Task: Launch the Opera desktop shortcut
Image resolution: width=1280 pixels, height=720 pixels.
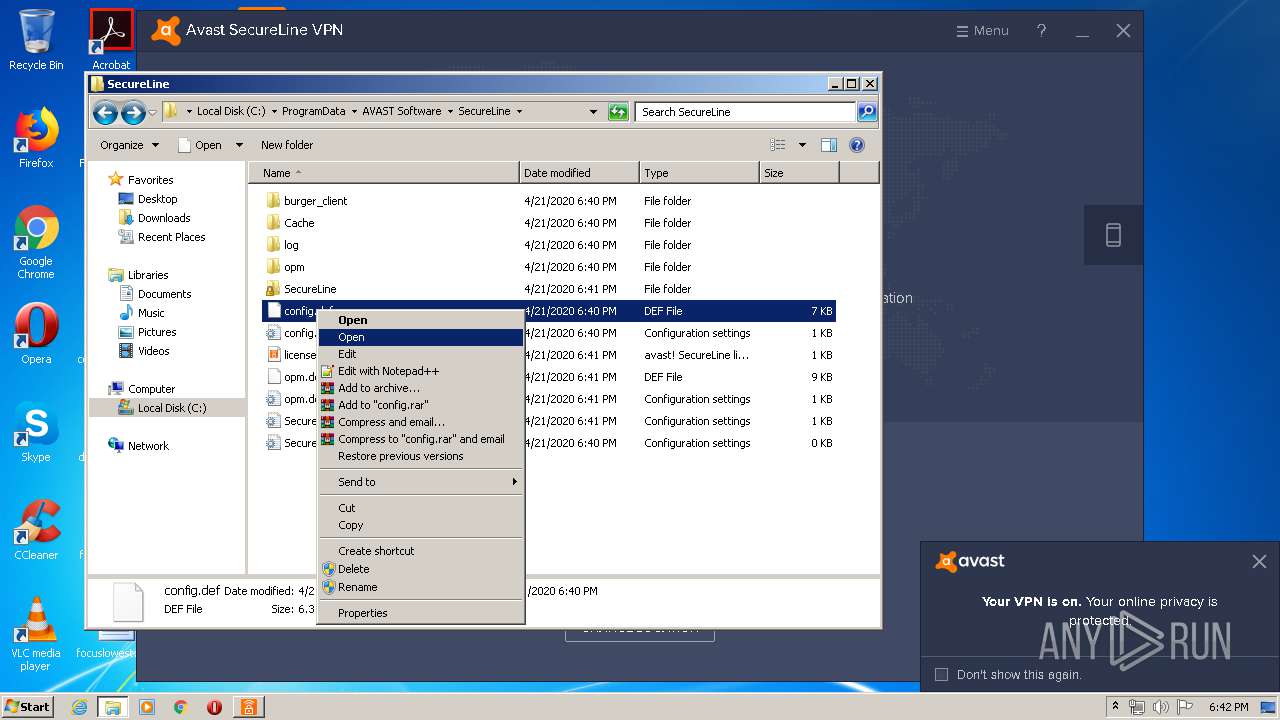Action: (x=36, y=333)
